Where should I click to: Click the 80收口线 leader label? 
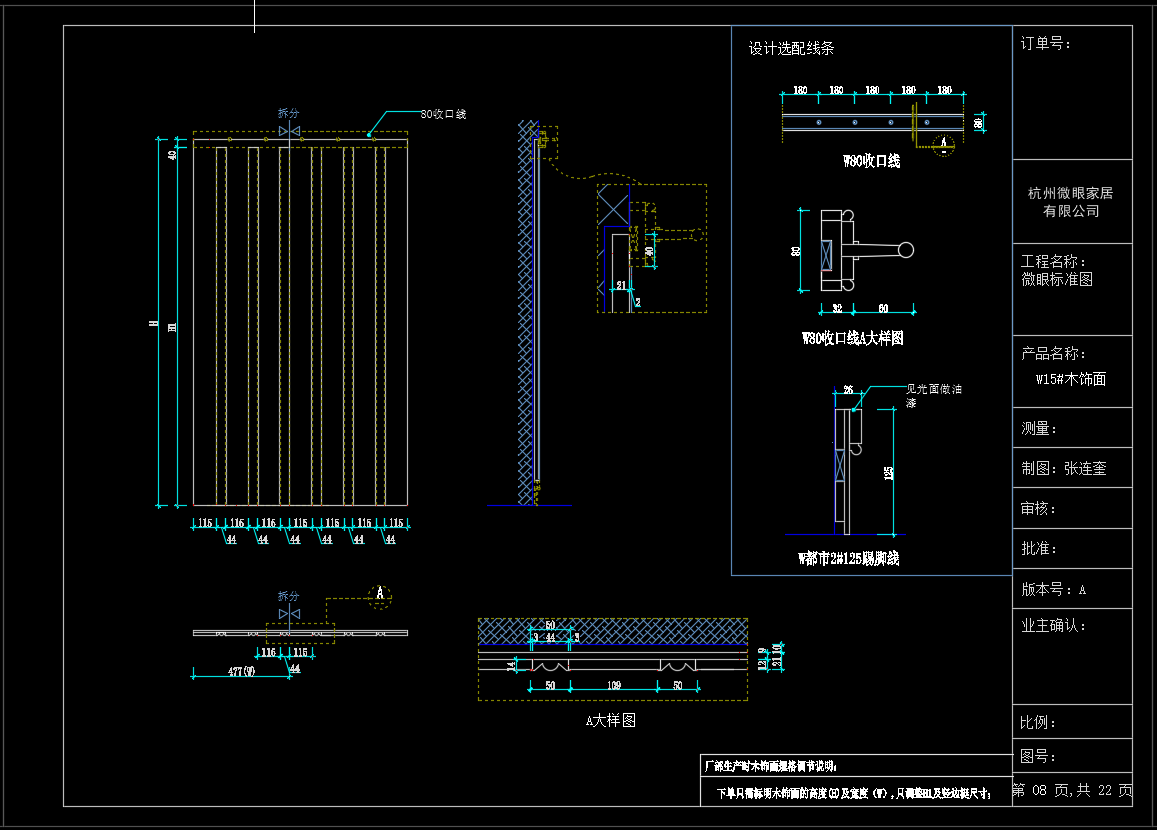[443, 115]
